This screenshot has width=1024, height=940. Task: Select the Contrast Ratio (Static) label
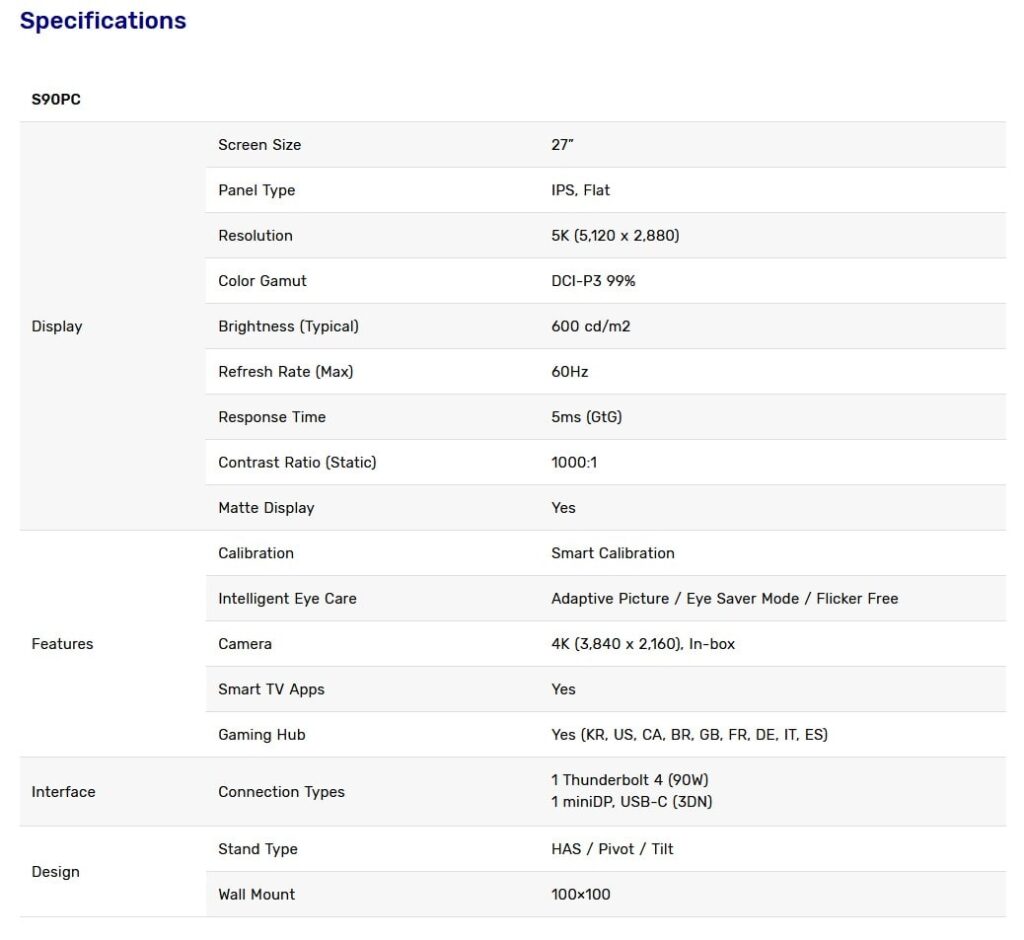[x=297, y=462]
